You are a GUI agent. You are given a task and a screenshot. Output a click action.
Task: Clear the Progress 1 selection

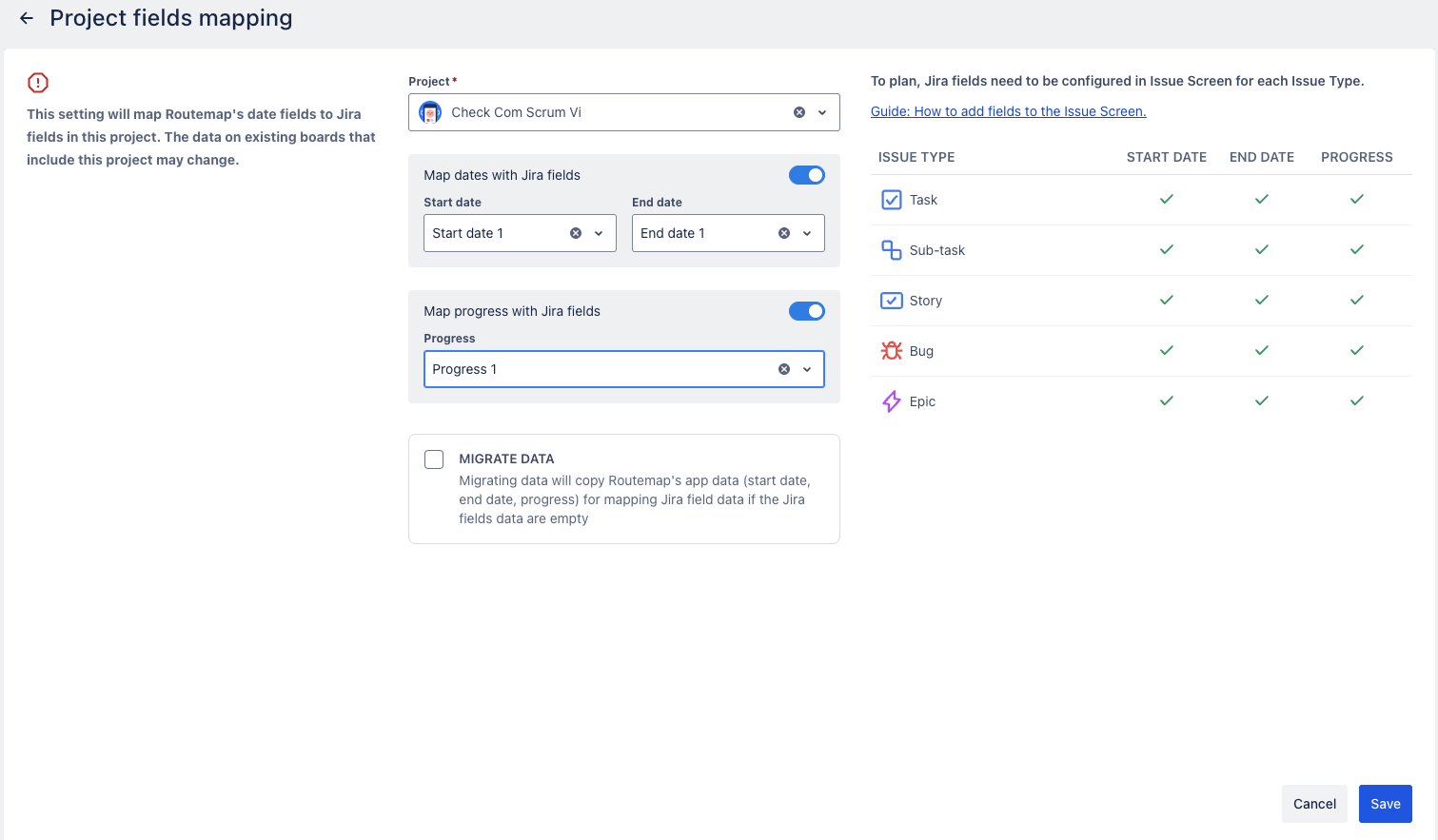click(784, 369)
